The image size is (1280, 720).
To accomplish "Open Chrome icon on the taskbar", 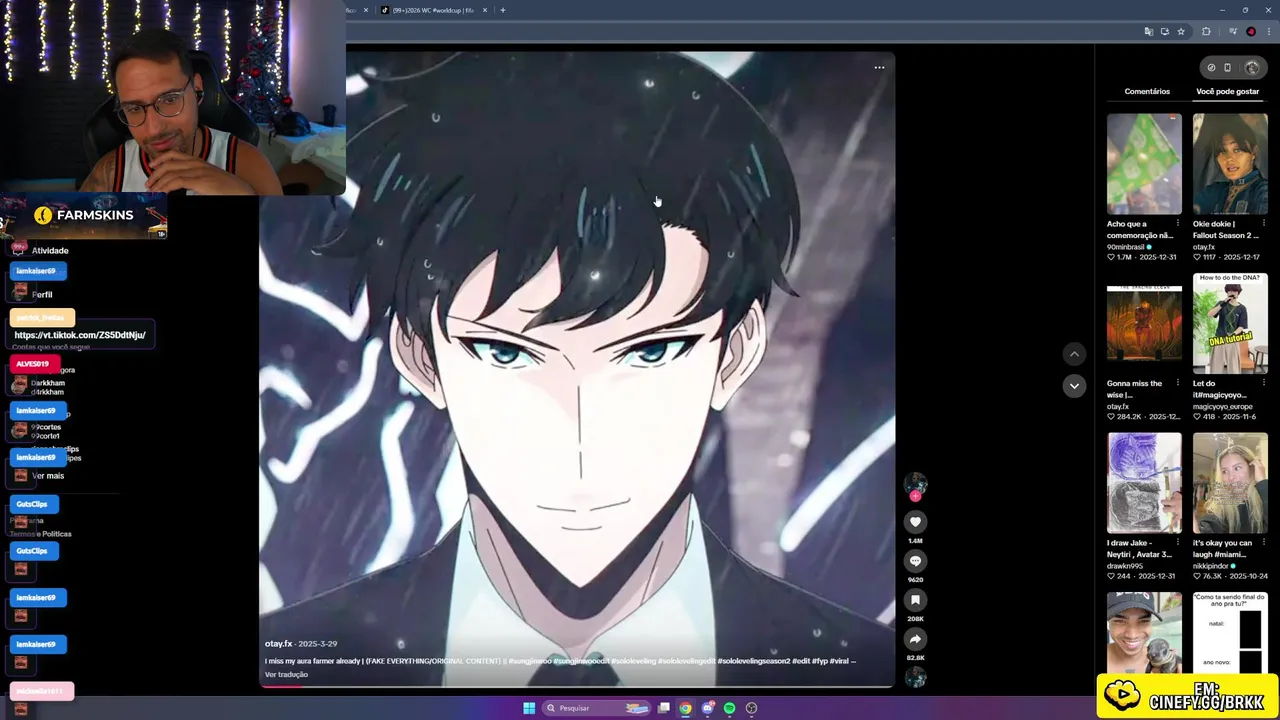I will 686,708.
